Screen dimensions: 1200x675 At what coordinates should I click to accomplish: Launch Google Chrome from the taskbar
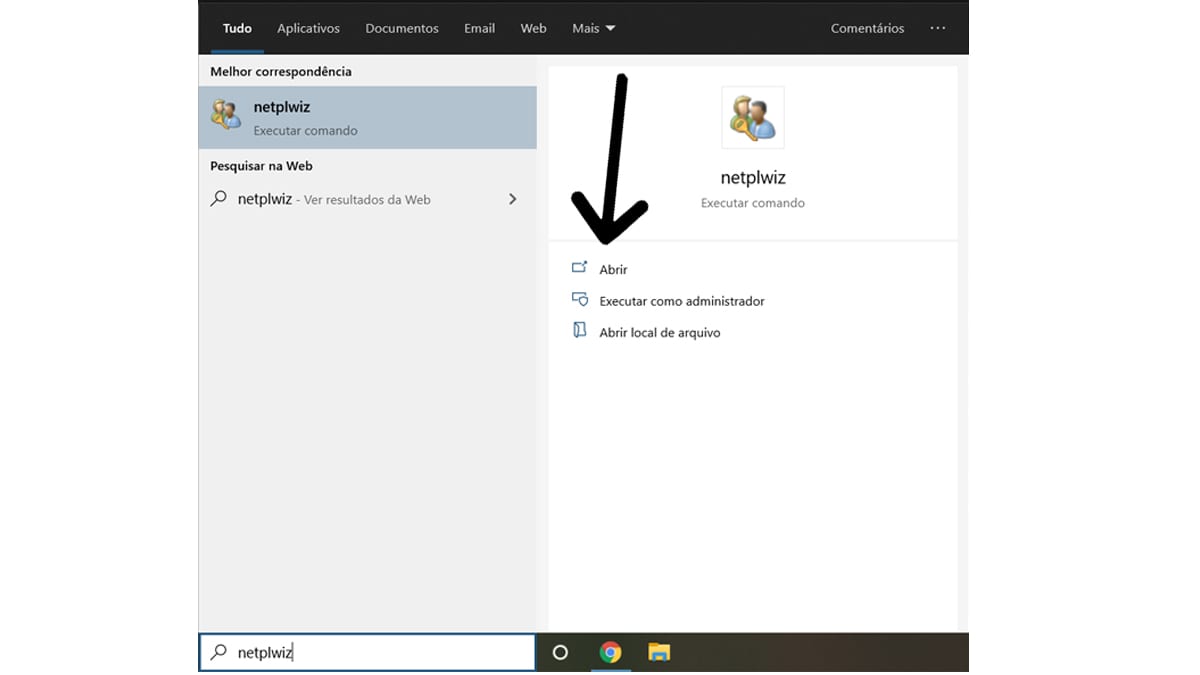(610, 652)
